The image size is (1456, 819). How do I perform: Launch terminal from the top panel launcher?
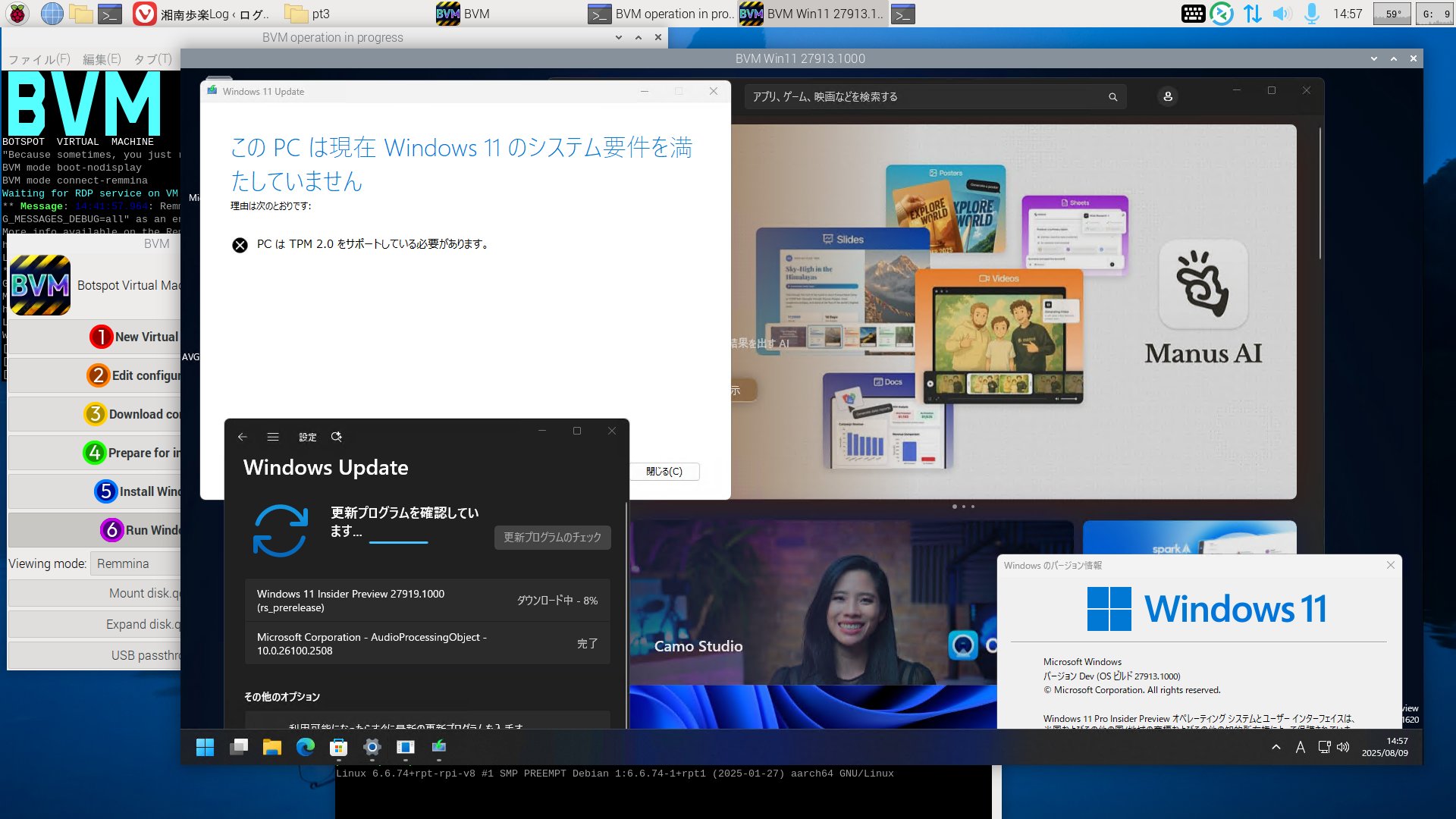(x=110, y=14)
